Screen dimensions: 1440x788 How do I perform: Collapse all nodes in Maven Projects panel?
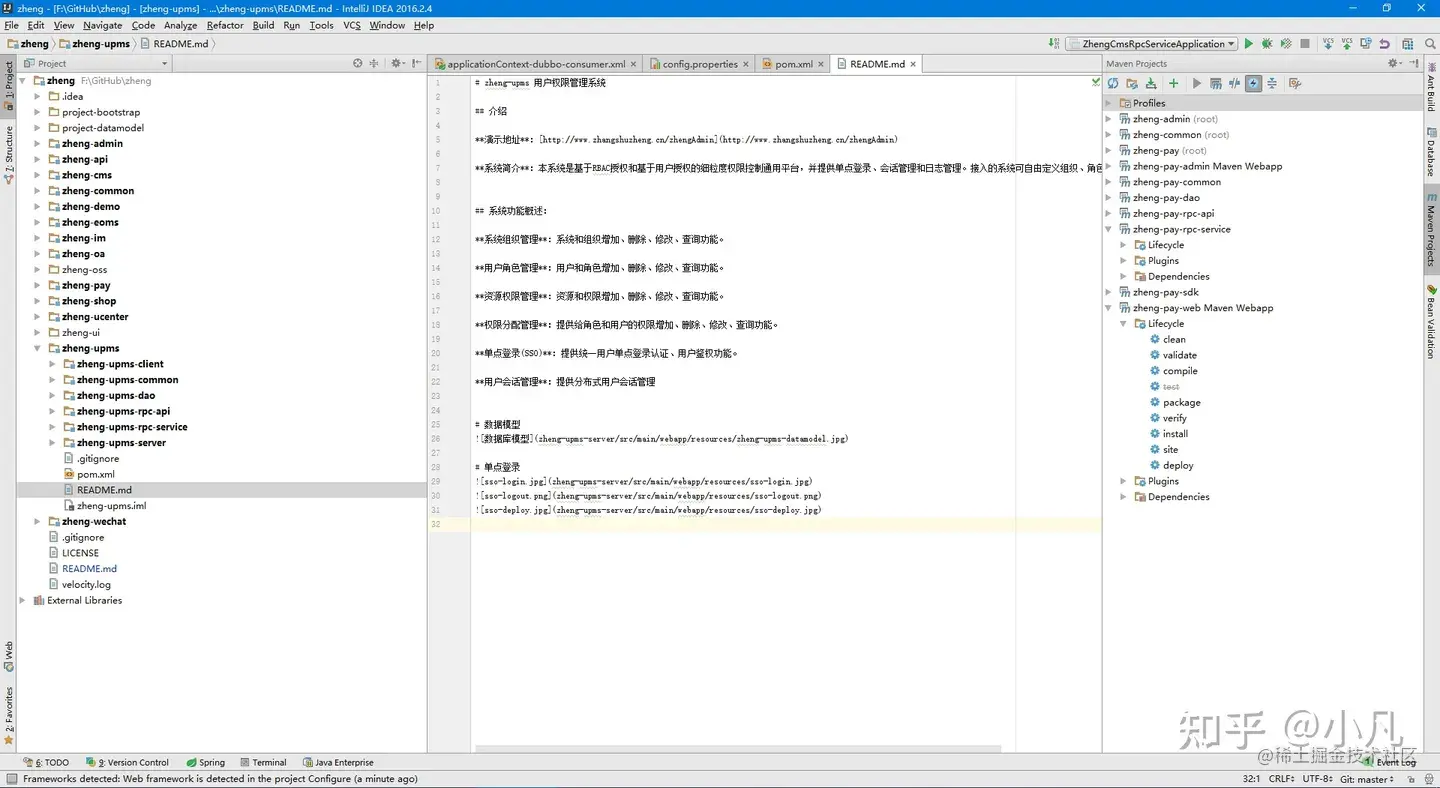pyautogui.click(x=1273, y=84)
